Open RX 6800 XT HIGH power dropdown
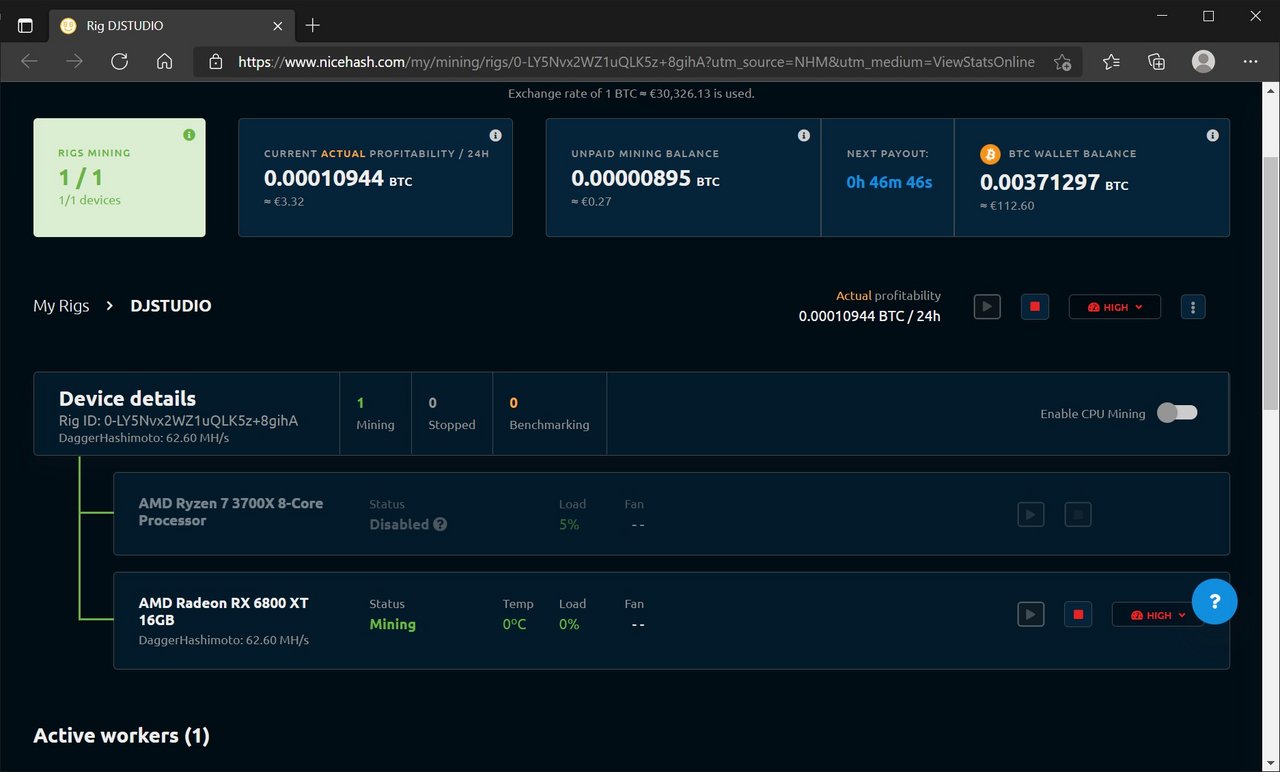Image resolution: width=1280 pixels, height=772 pixels. (x=1158, y=615)
